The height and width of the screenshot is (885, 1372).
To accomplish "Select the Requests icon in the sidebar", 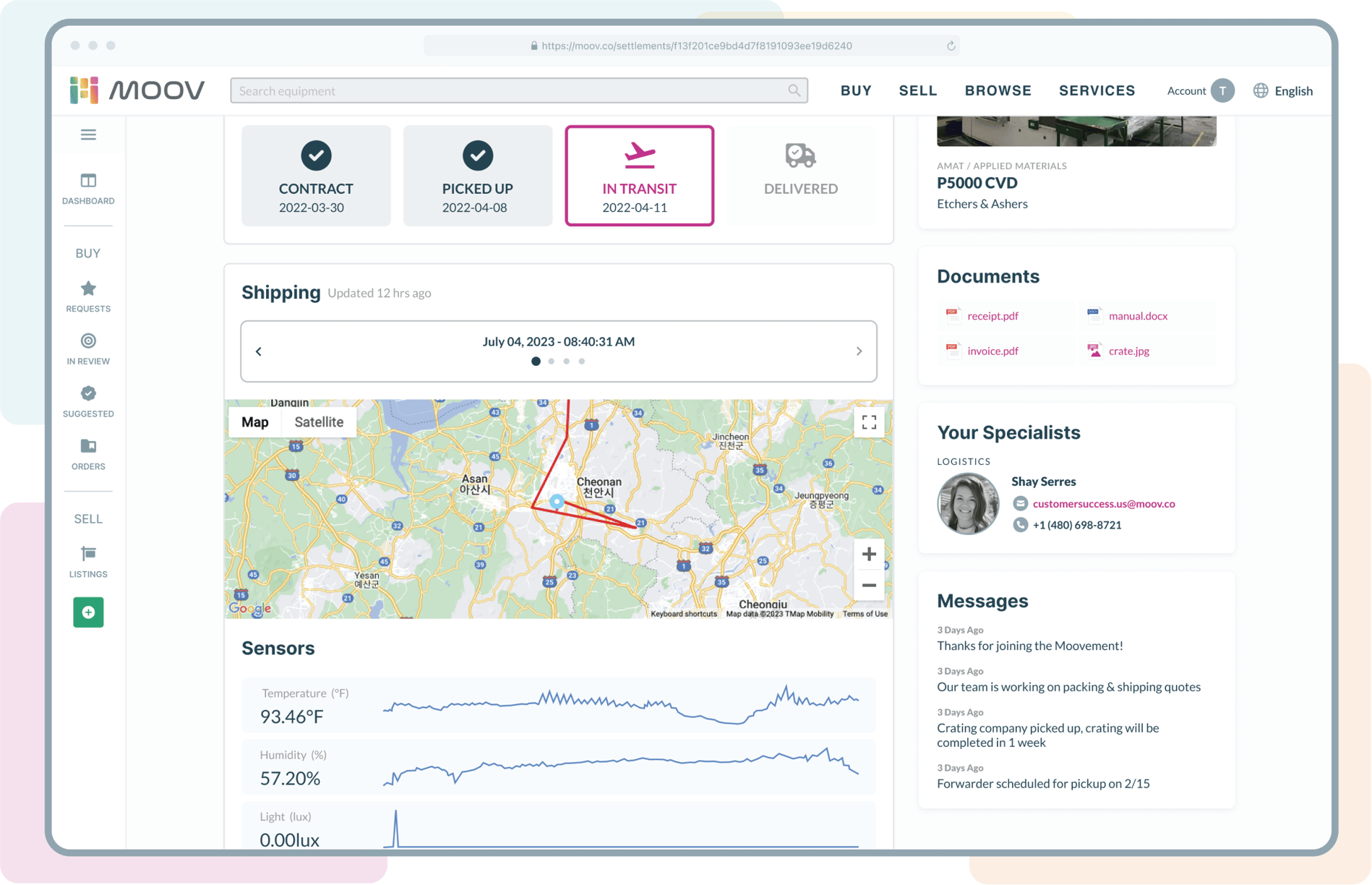I will point(88,288).
